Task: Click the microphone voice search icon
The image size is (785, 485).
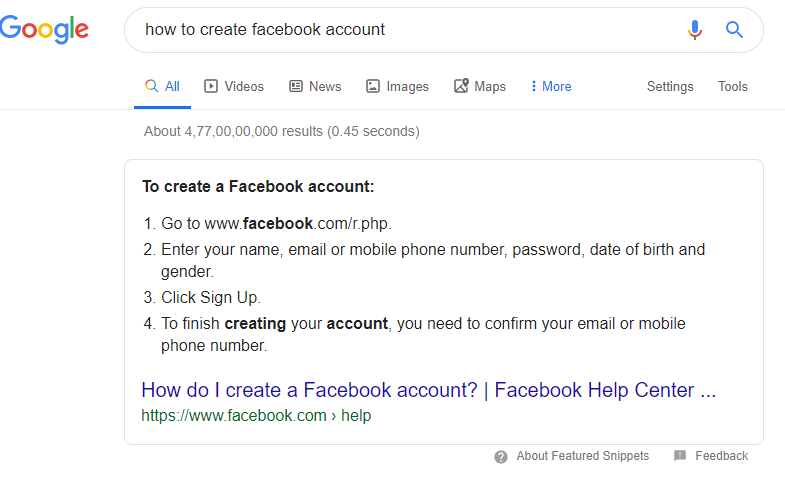Action: (695, 30)
